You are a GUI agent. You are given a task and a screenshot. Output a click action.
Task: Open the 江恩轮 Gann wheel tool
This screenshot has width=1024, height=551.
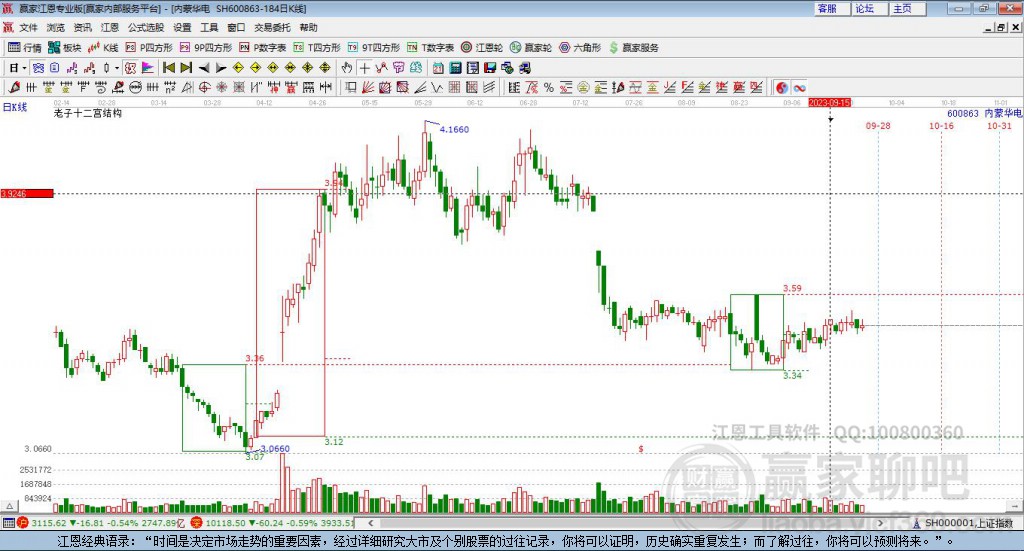click(x=482, y=47)
